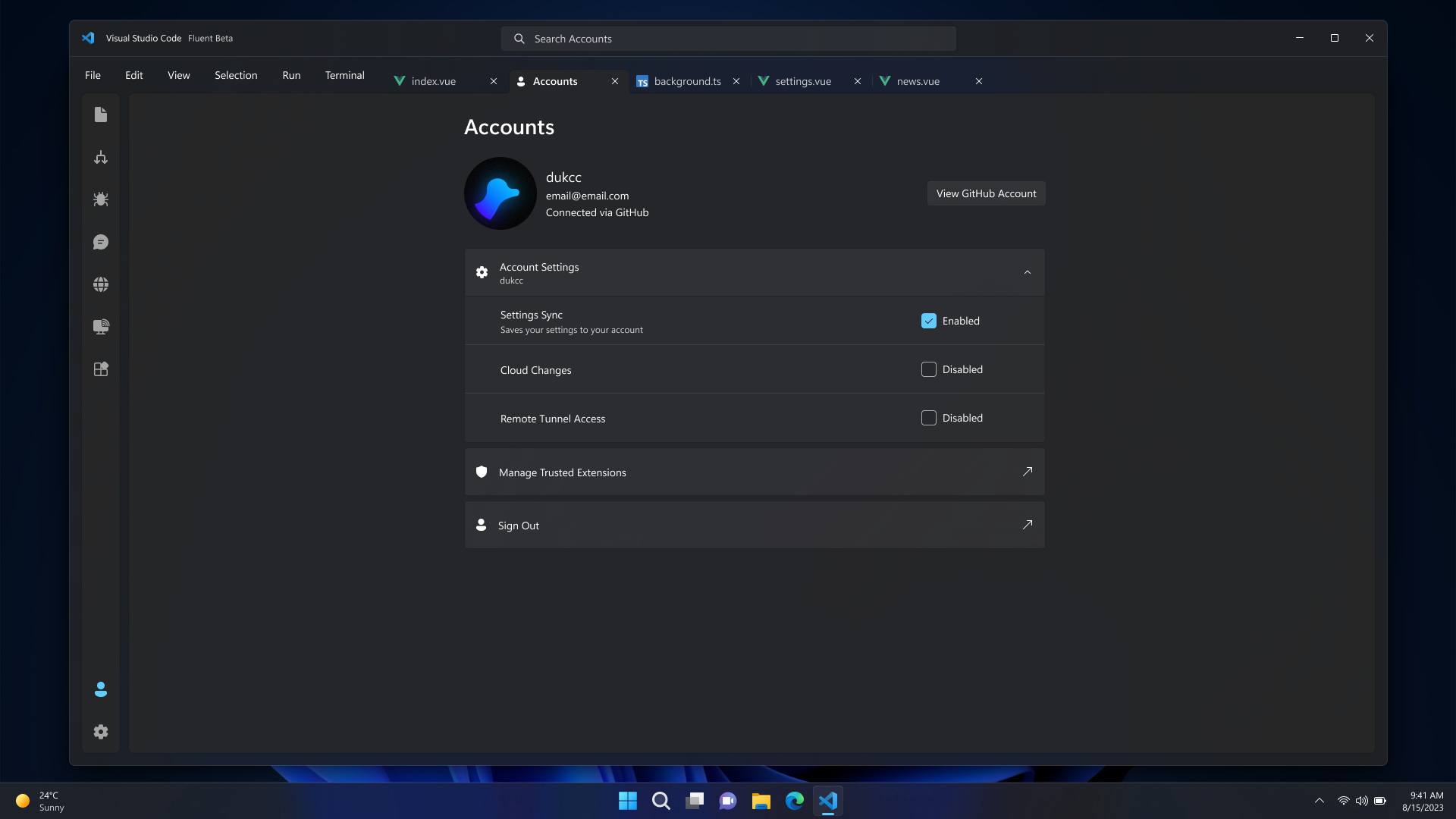This screenshot has width=1456, height=819.
Task: Click the Cloud Changes label
Action: [x=535, y=370]
